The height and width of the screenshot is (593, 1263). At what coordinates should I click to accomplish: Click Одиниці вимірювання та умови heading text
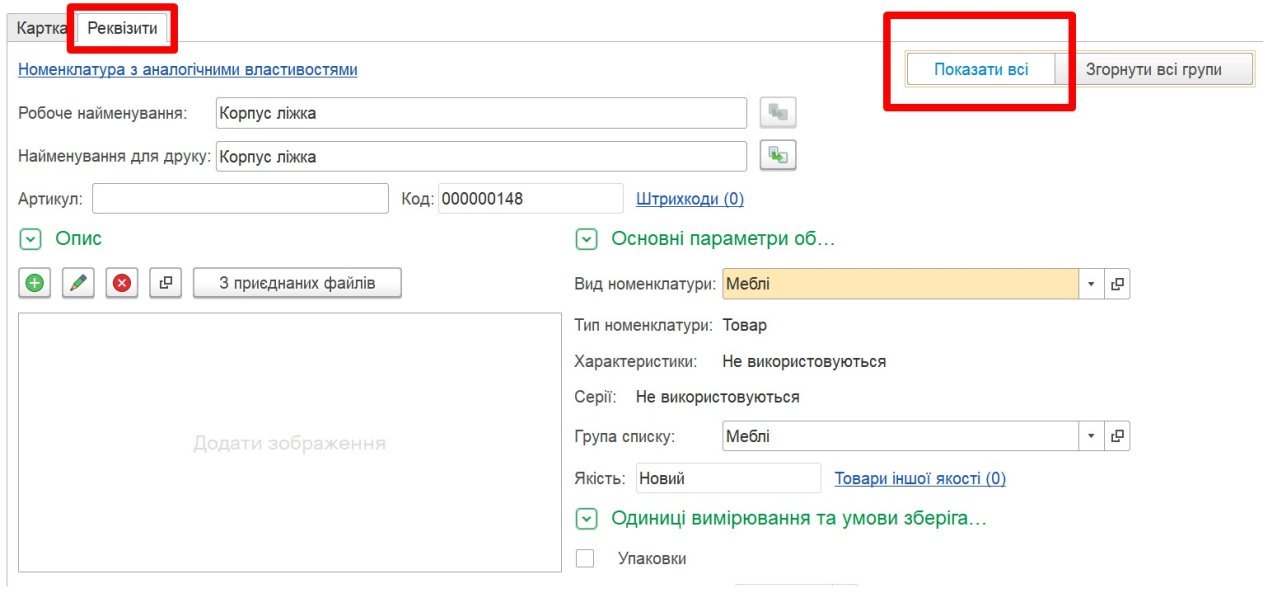[799, 519]
